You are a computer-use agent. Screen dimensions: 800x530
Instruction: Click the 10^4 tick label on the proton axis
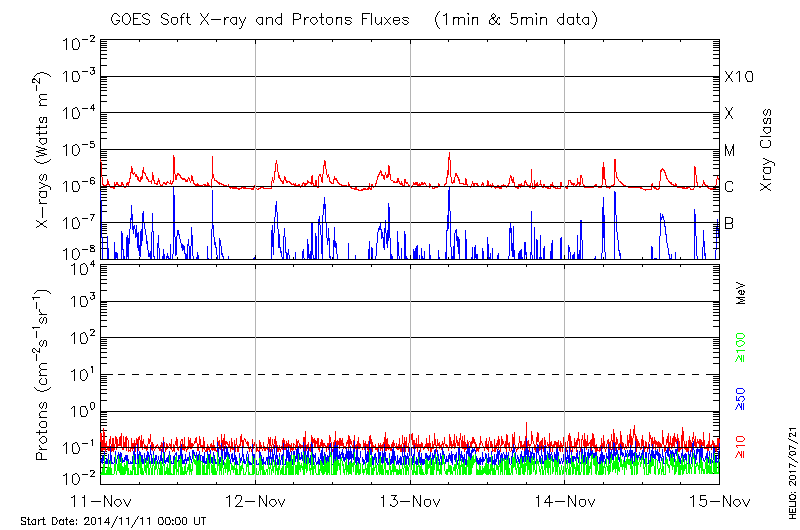point(80,266)
